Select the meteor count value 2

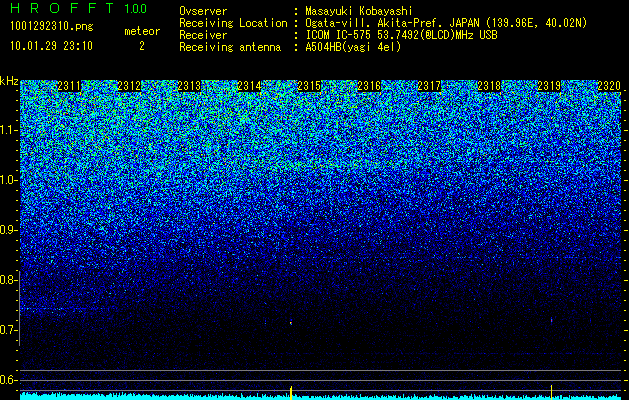click(142, 46)
